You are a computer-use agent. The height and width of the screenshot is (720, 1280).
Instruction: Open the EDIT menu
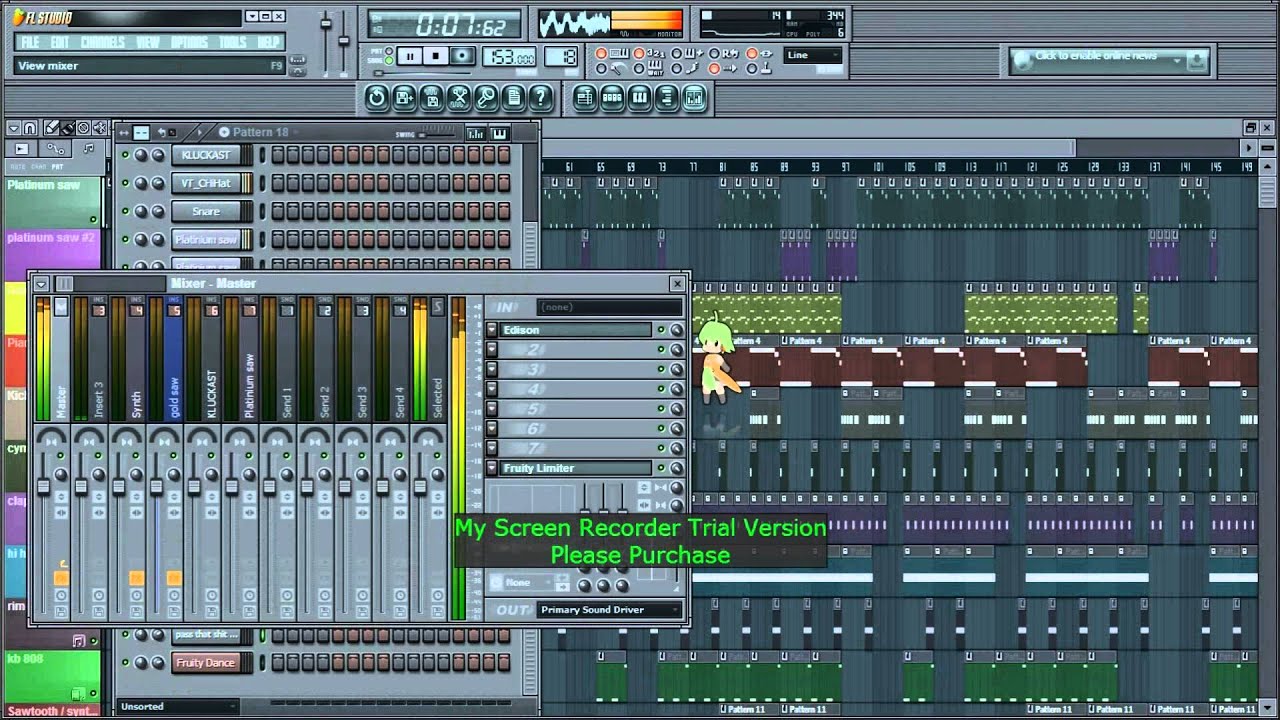[60, 42]
